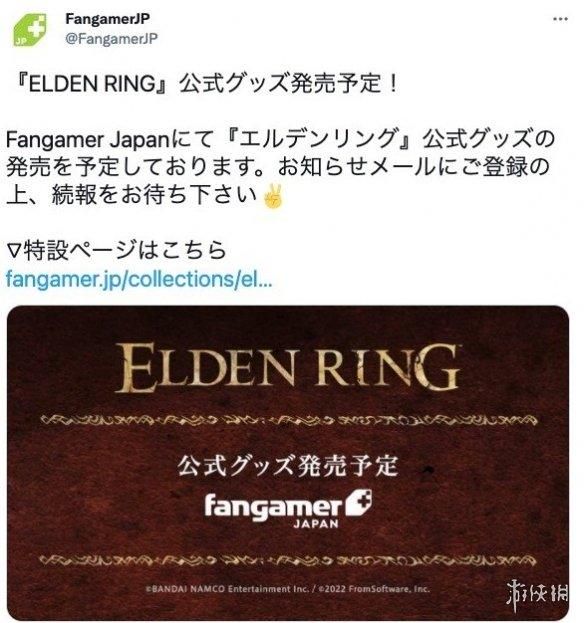
Task: Click the watermark logo on the image corner
Action: pyautogui.click(x=538, y=594)
